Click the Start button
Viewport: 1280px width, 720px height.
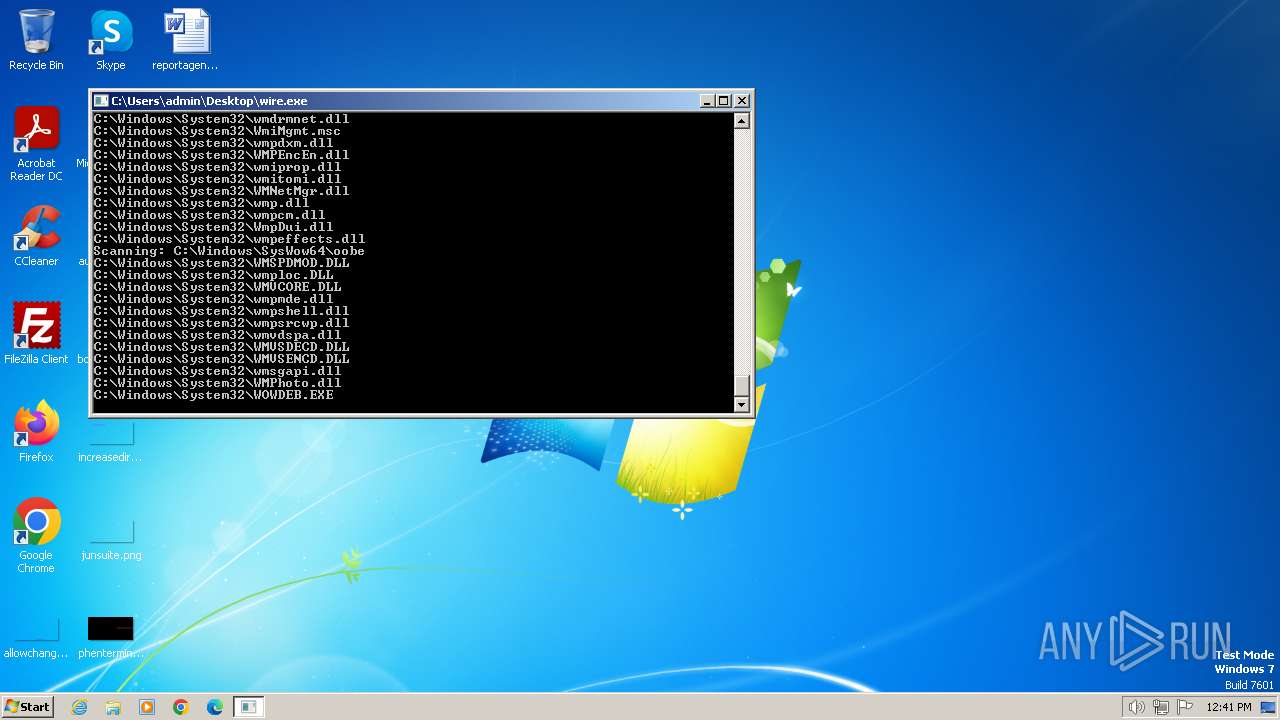tap(27, 706)
